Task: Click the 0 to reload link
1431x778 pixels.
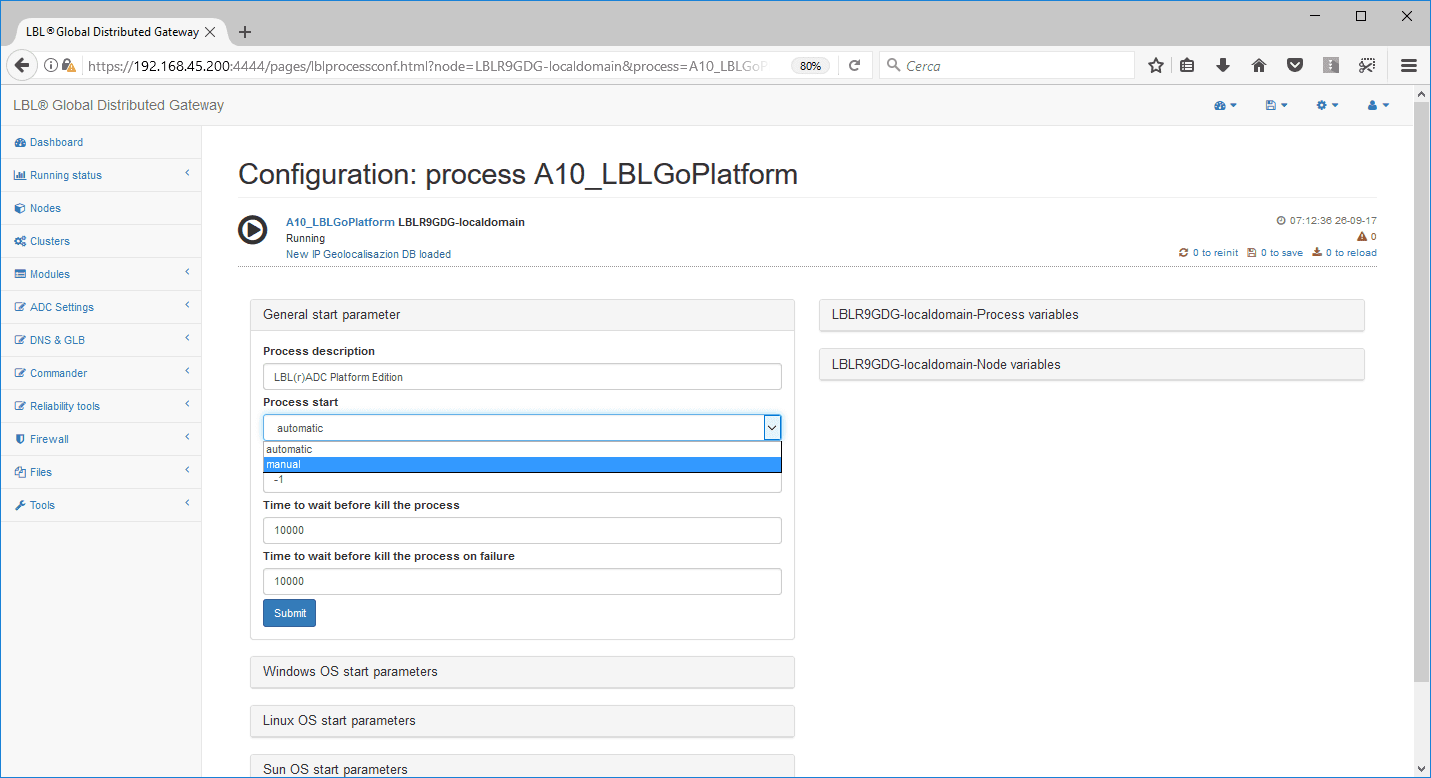Action: coord(1344,253)
